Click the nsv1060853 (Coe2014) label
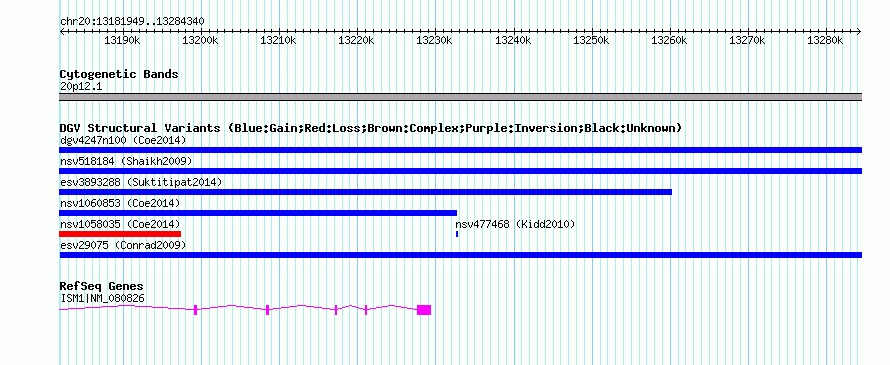Screen dimensions: 890x365 [120, 203]
